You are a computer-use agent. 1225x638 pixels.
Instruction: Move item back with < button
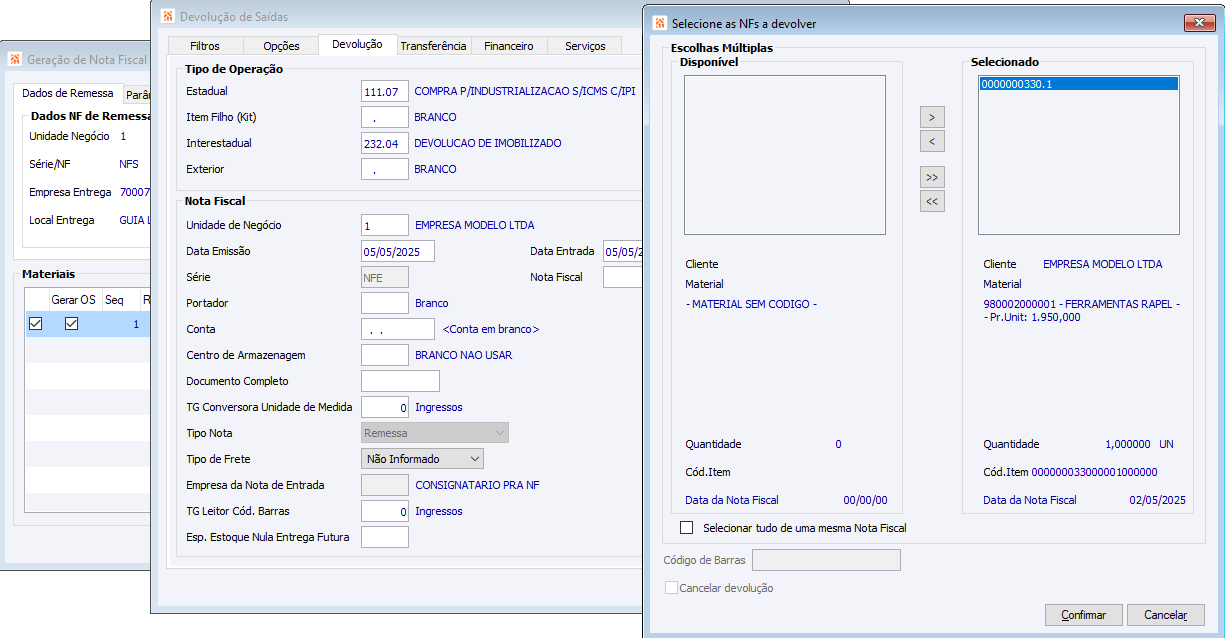click(932, 141)
